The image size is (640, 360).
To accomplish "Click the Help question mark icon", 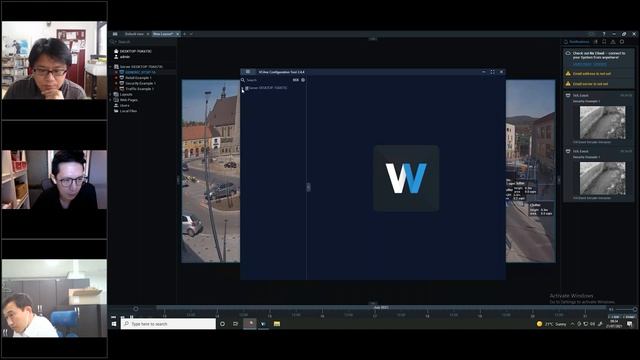I will pyautogui.click(x=604, y=34).
